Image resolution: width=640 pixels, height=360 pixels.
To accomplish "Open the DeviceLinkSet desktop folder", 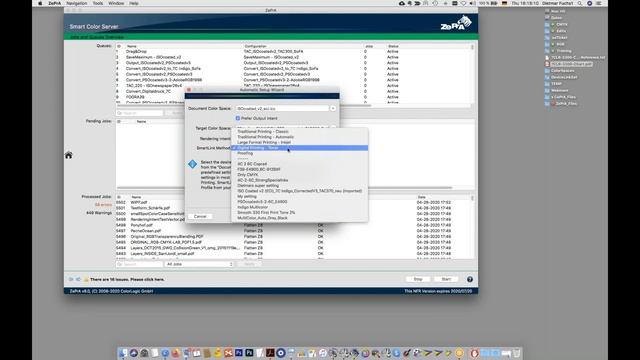I will [x=561, y=77].
